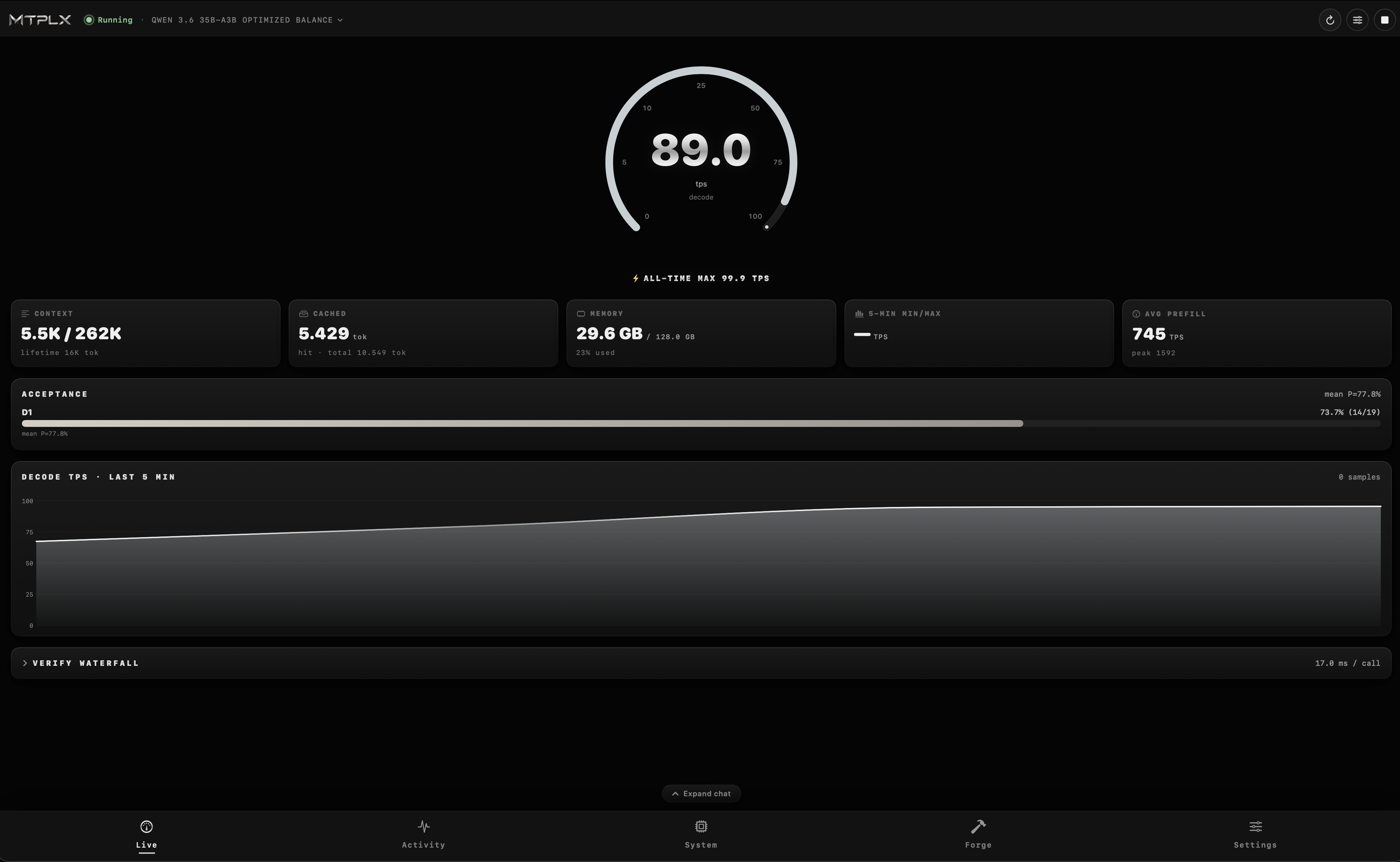Switch to the Settings tab label
Screen dimensions: 1400x862
[1256, 845]
